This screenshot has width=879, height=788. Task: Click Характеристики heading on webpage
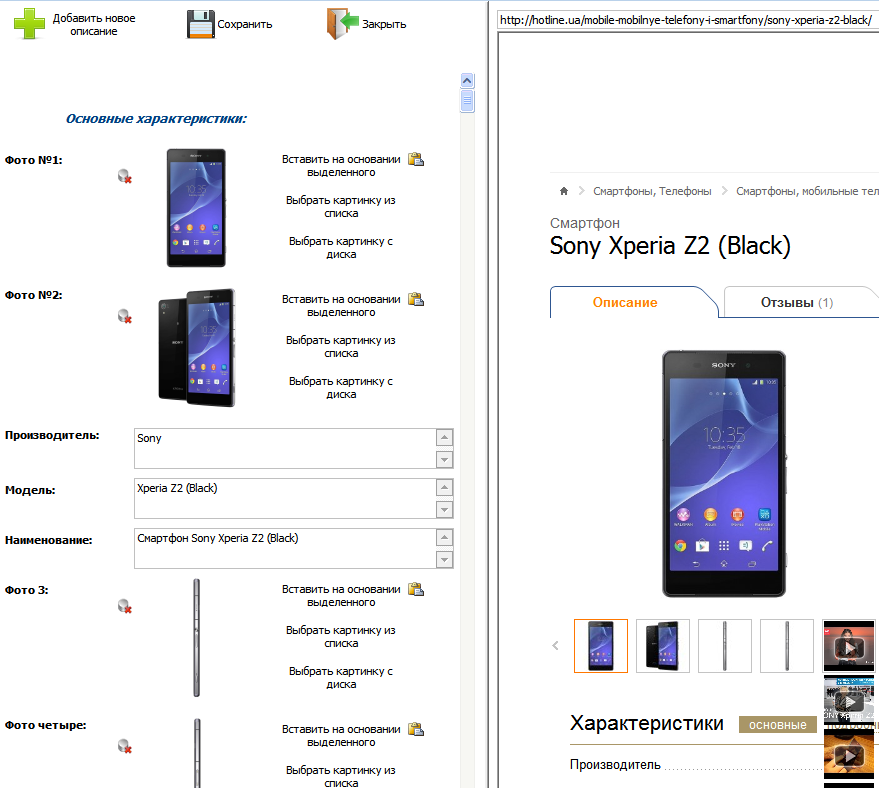(x=646, y=724)
